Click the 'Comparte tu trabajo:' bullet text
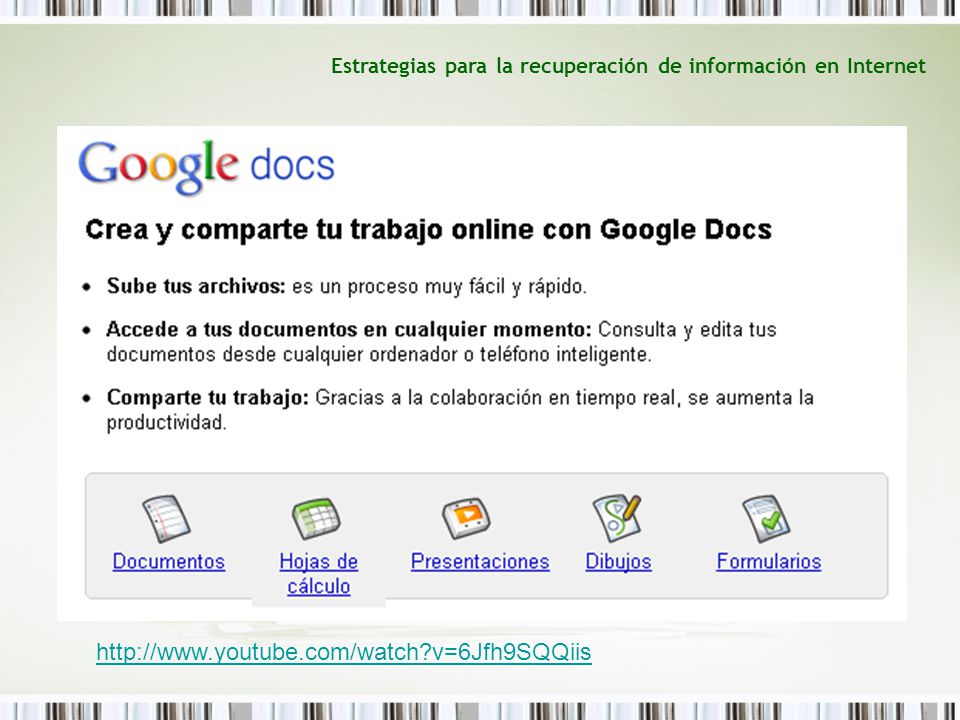 pos(208,398)
